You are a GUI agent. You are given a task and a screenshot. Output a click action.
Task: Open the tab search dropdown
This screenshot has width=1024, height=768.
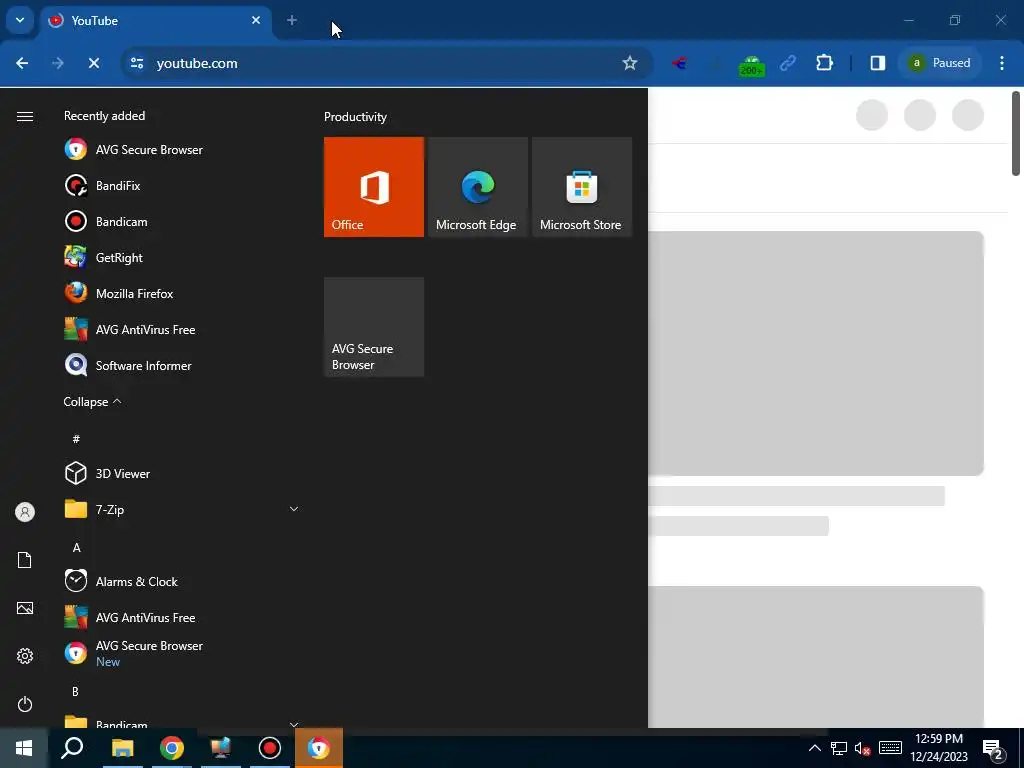coord(20,20)
